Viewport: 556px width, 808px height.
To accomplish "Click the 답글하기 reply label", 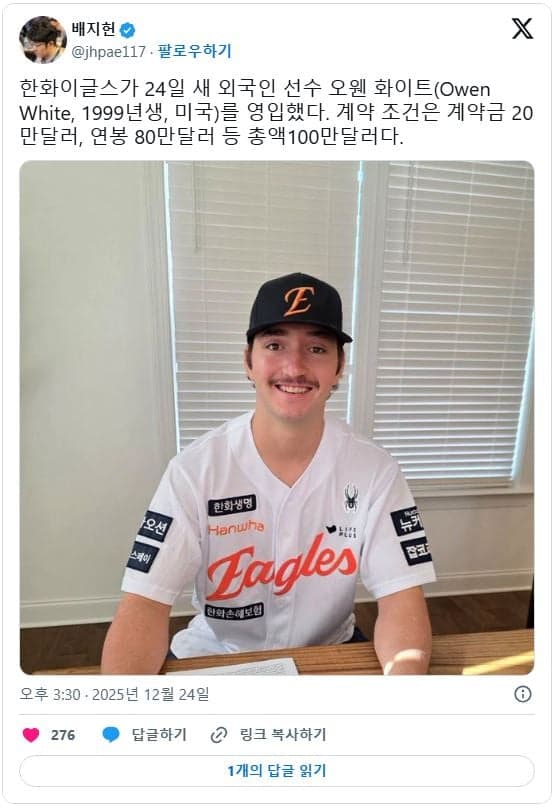I will (x=159, y=734).
